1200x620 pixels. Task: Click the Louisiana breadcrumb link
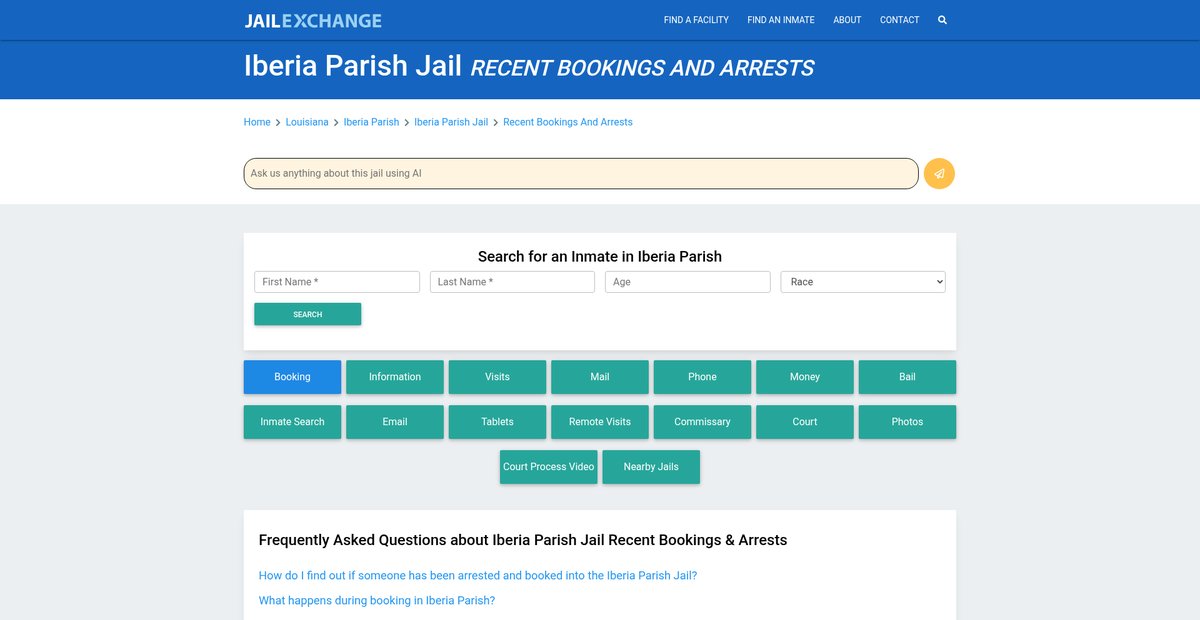[x=307, y=122]
